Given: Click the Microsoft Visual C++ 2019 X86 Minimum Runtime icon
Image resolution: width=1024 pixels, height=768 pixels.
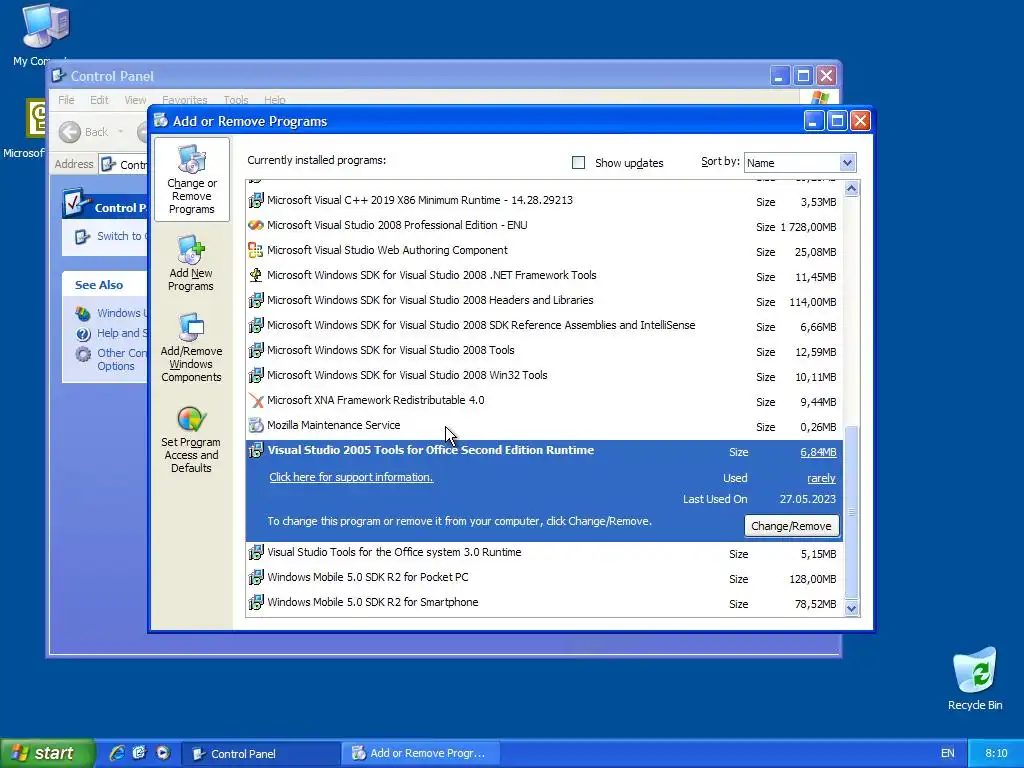Looking at the screenshot, I should coord(256,200).
